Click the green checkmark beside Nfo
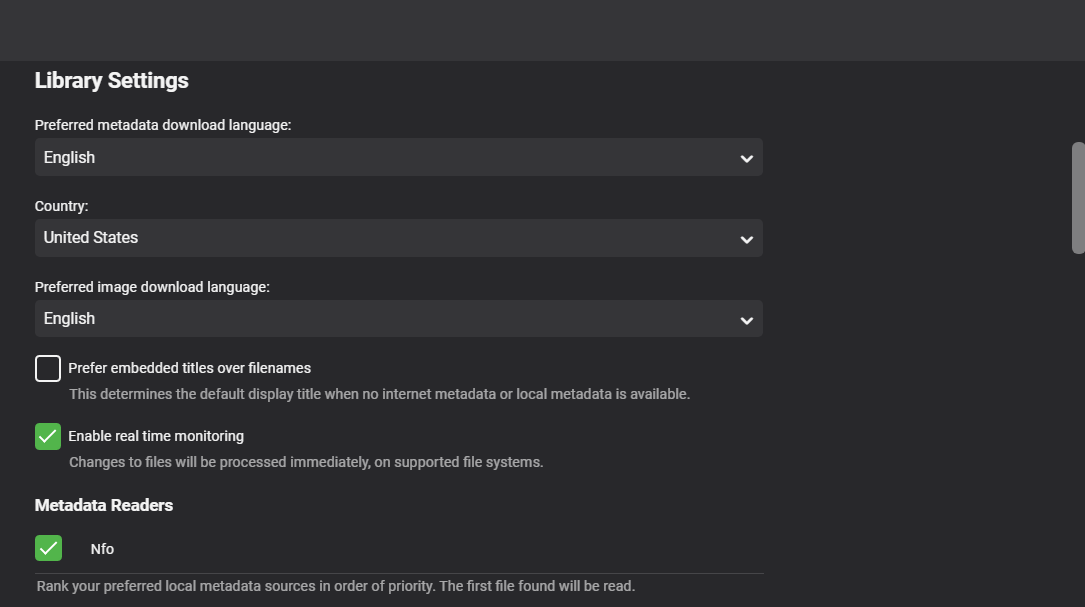This screenshot has width=1085, height=607. [x=48, y=548]
